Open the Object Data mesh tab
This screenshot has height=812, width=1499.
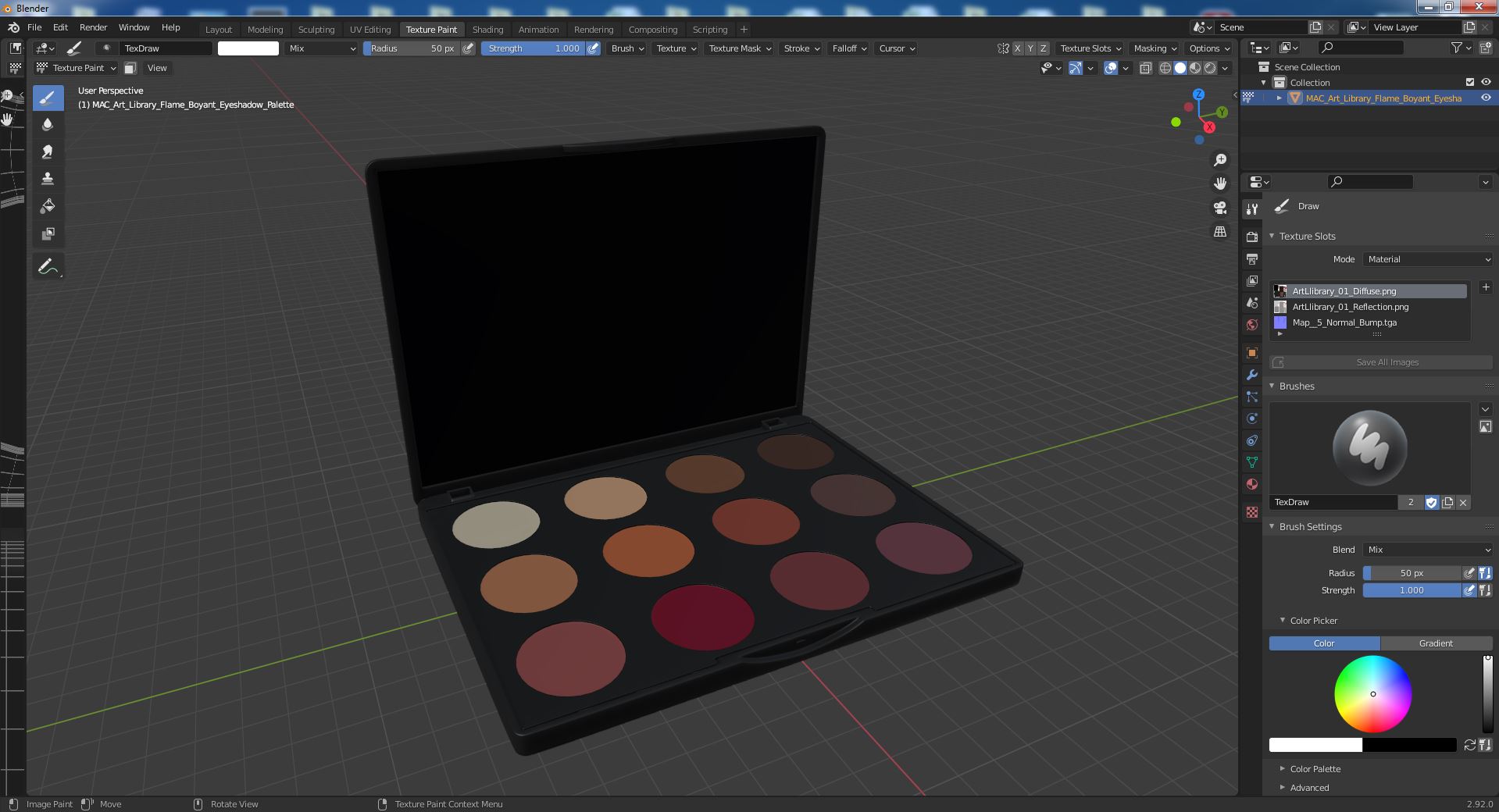tap(1252, 462)
